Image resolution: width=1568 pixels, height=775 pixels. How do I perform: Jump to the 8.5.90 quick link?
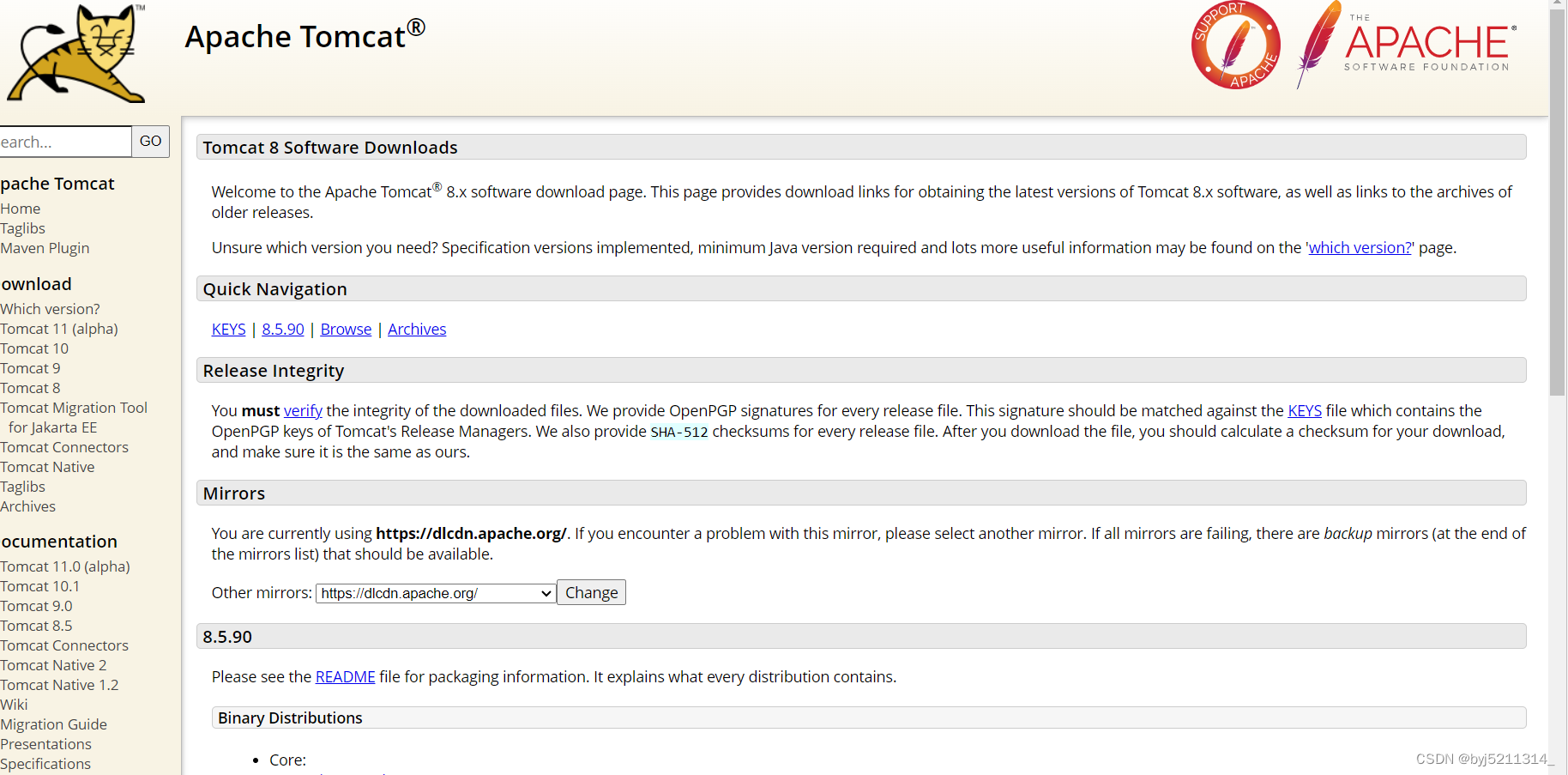tap(283, 330)
